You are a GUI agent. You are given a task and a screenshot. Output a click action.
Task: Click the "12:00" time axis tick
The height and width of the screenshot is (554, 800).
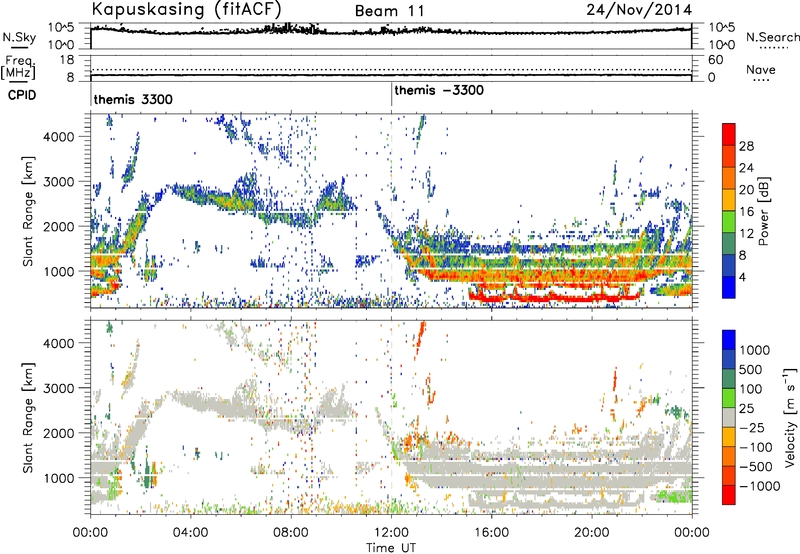[x=391, y=533]
